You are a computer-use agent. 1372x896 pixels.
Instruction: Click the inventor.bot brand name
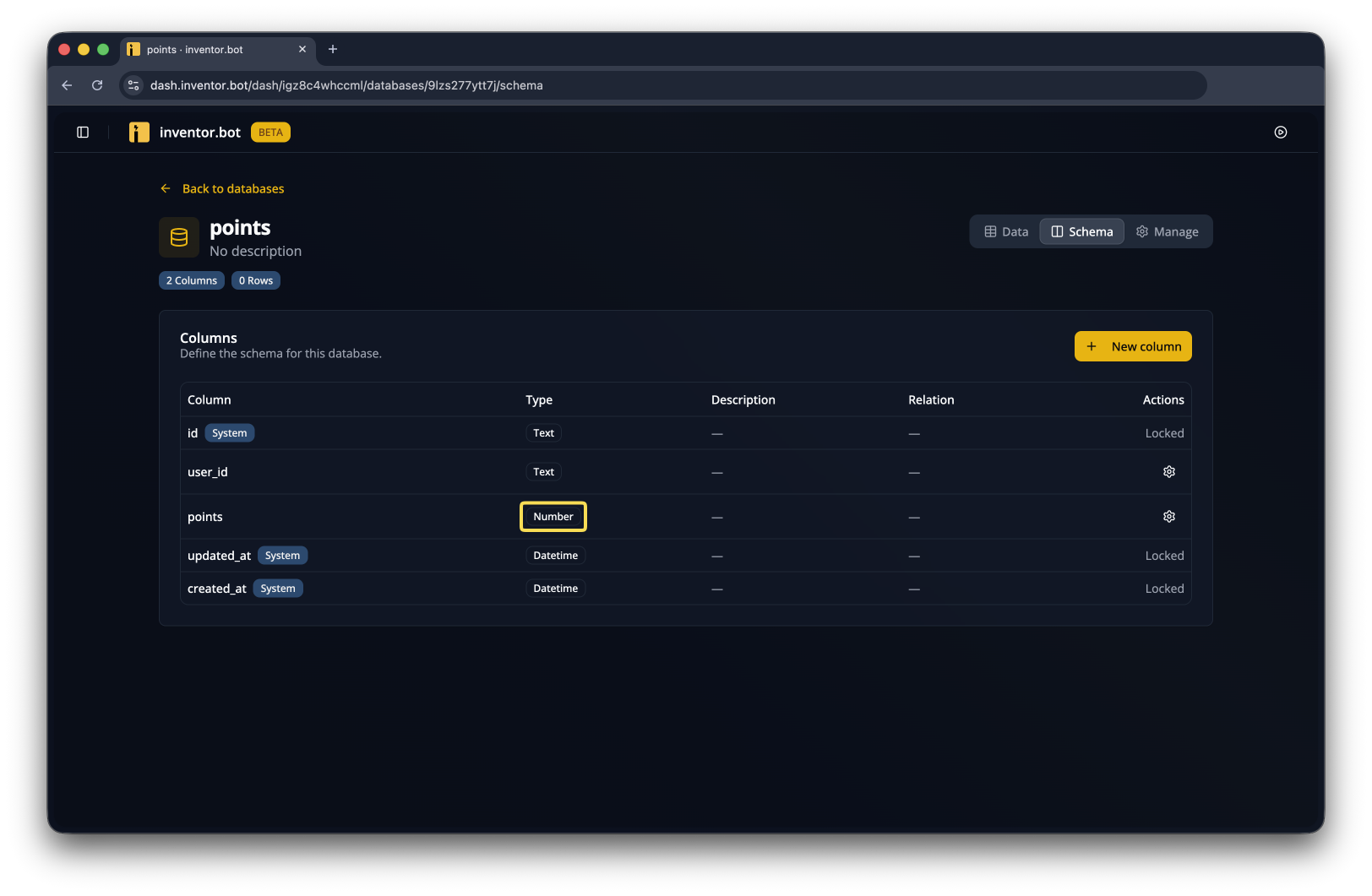pos(200,133)
